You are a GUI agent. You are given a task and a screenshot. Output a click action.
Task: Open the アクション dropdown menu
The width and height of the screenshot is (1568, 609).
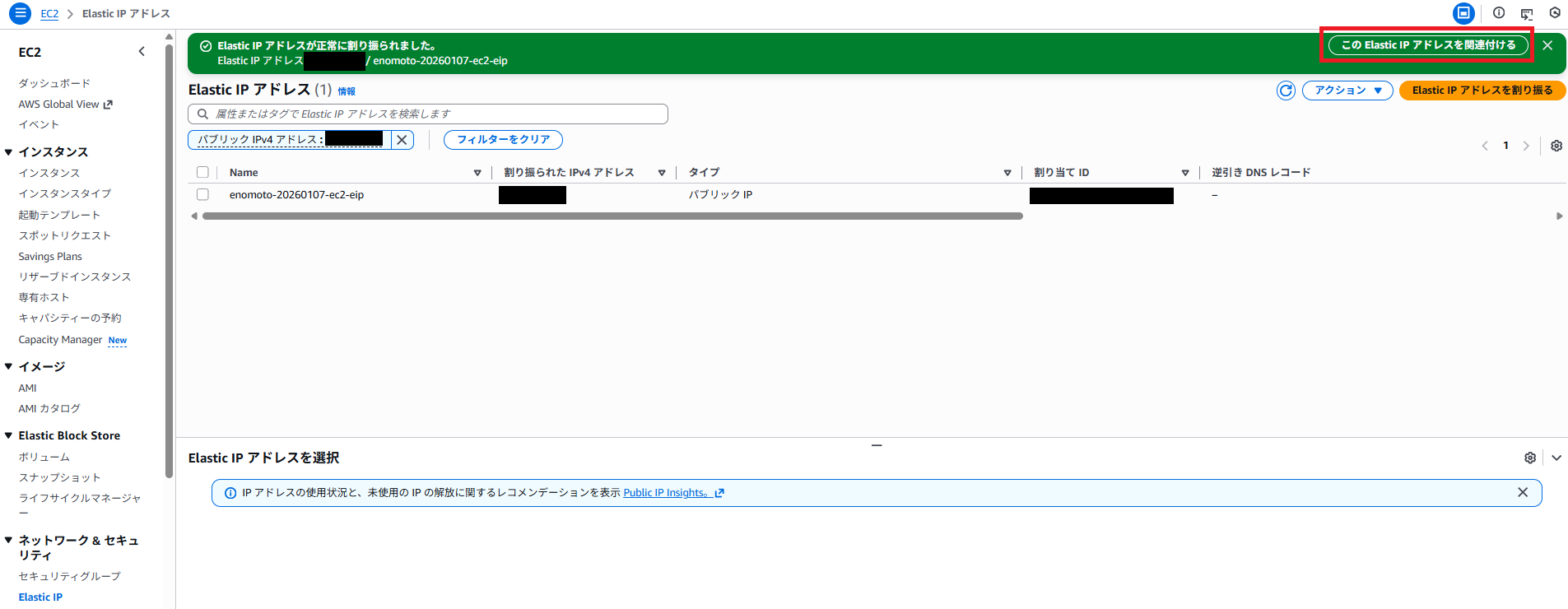coord(1347,91)
